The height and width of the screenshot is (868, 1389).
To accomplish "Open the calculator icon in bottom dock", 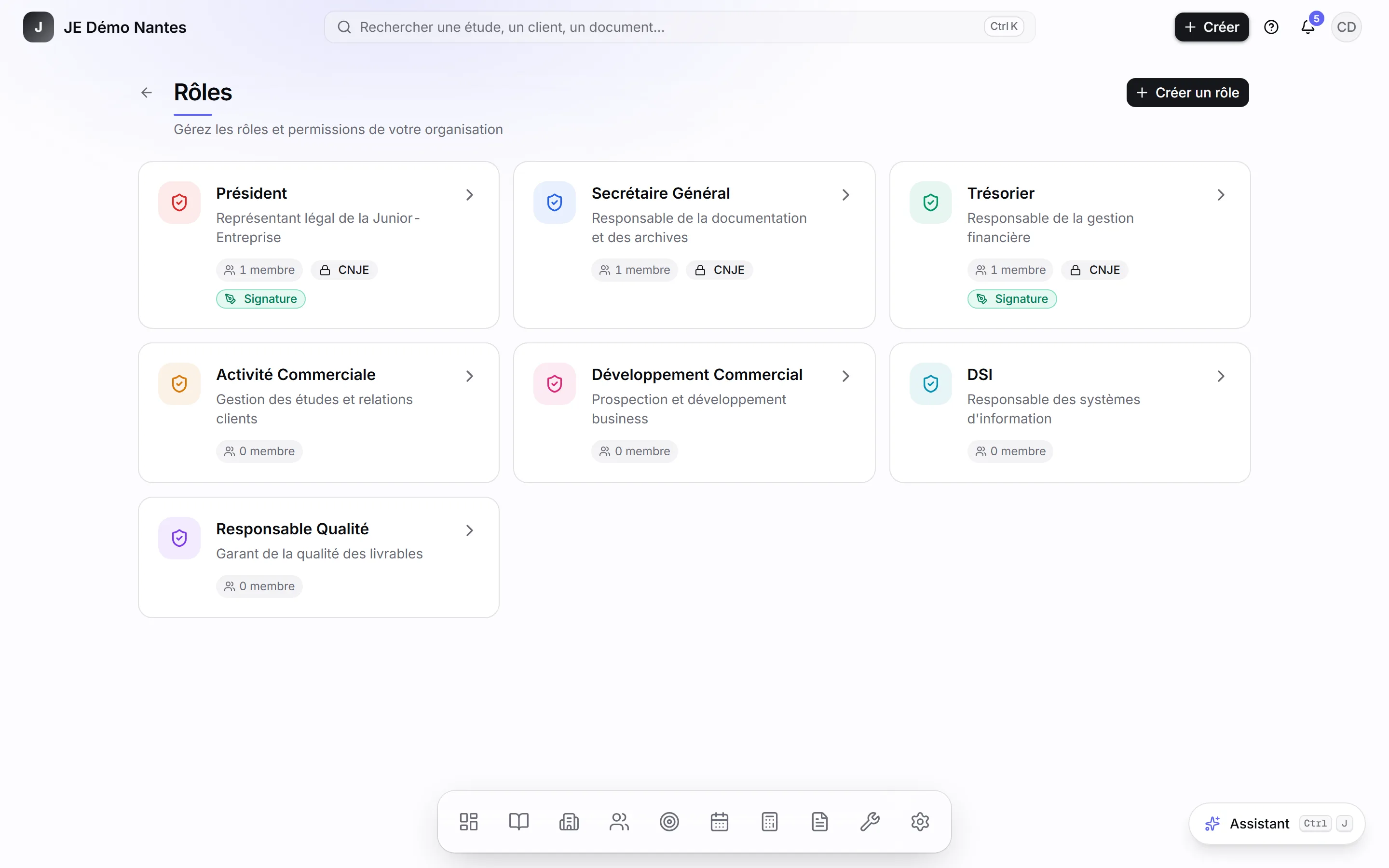I will click(x=770, y=822).
